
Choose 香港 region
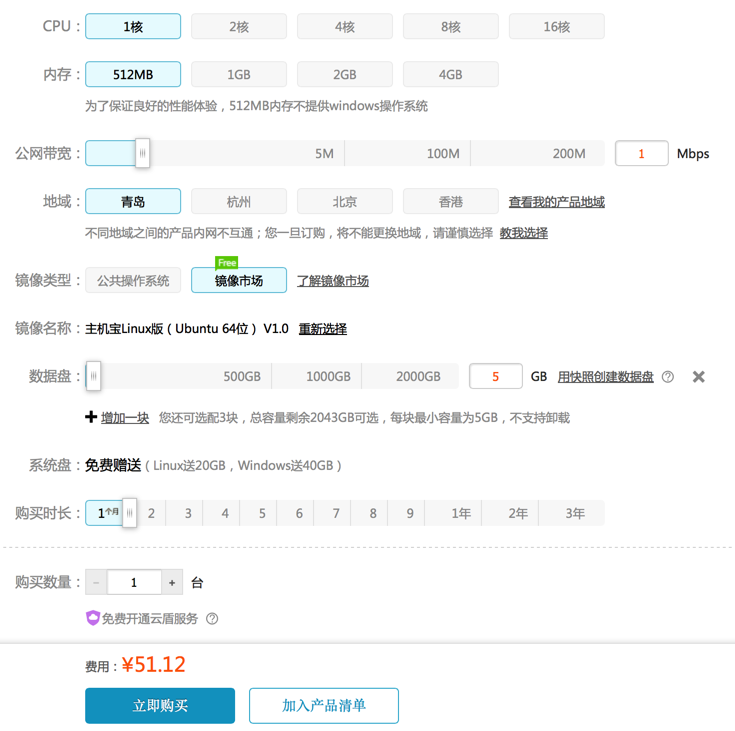(x=450, y=201)
